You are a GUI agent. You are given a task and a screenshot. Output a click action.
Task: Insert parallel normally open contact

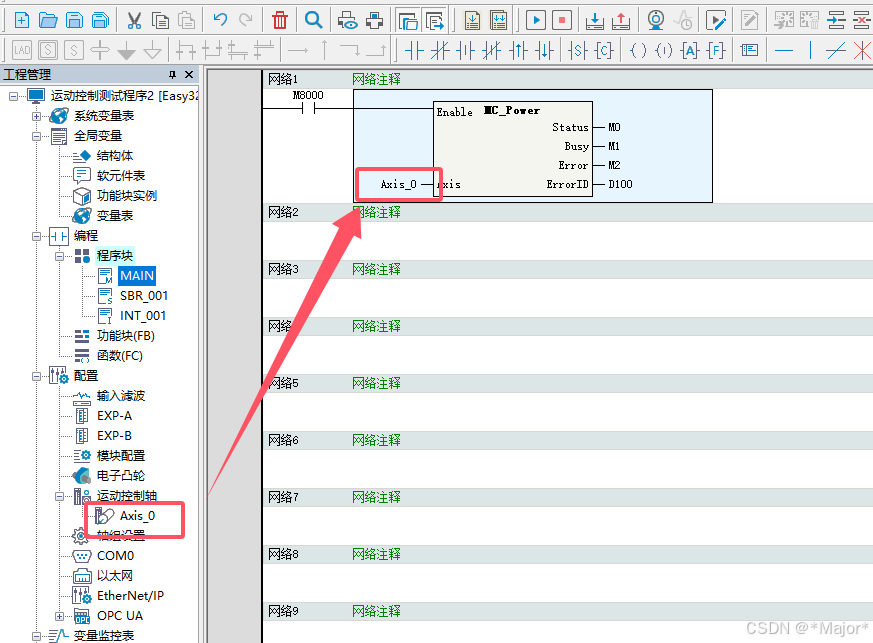465,51
